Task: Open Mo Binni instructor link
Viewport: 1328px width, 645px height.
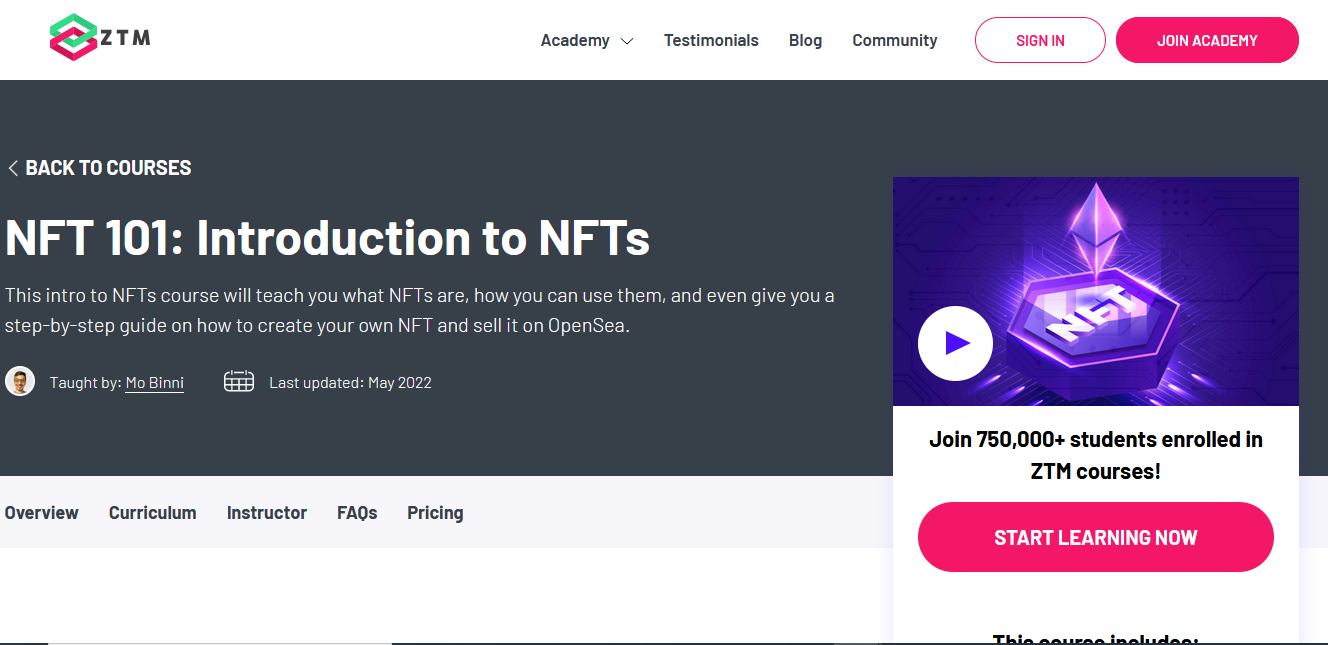Action: coord(154,383)
